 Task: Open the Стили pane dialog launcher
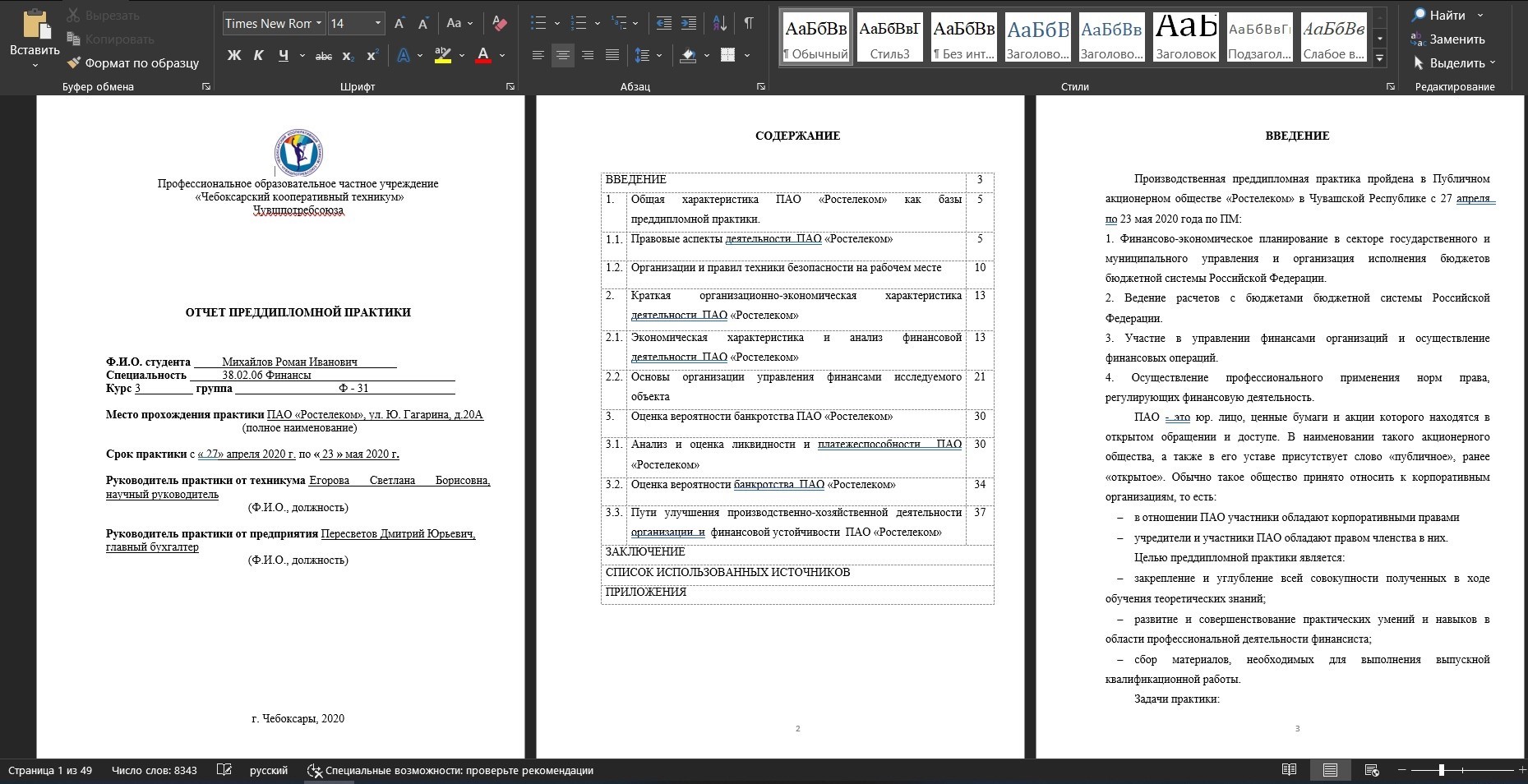(1390, 86)
